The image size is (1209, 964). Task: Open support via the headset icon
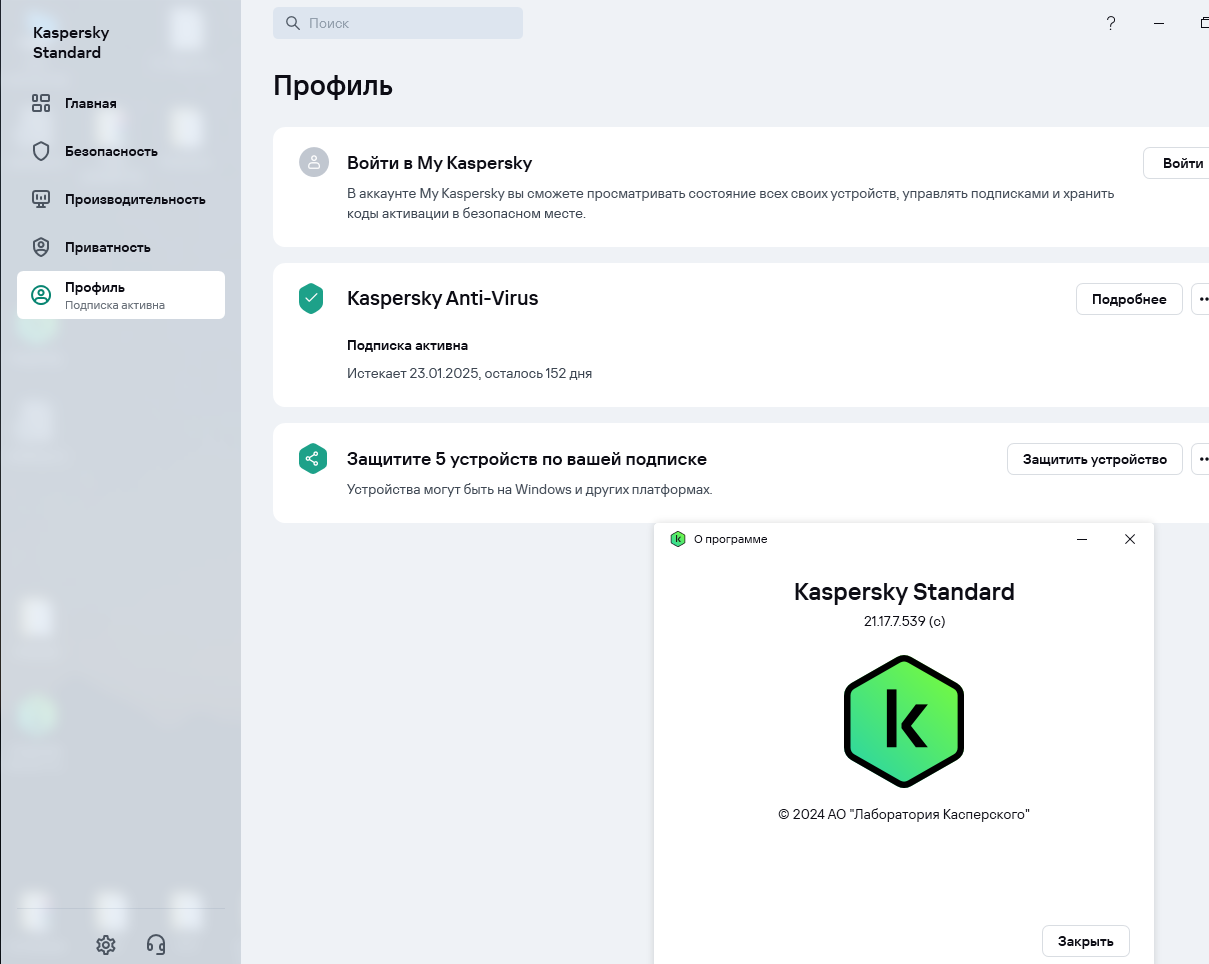pos(156,944)
